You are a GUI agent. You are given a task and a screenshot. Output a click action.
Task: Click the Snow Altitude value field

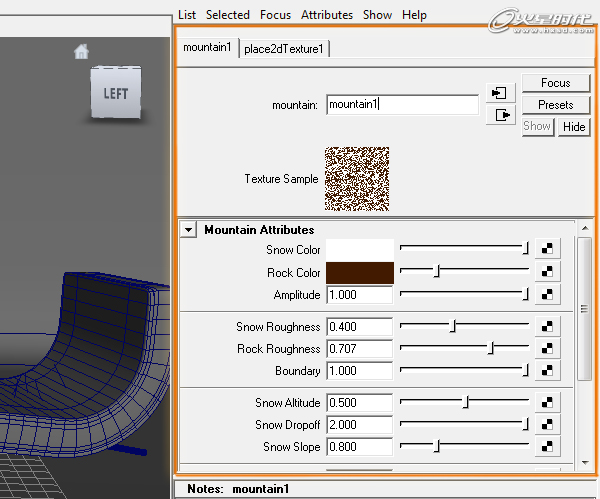click(x=360, y=403)
